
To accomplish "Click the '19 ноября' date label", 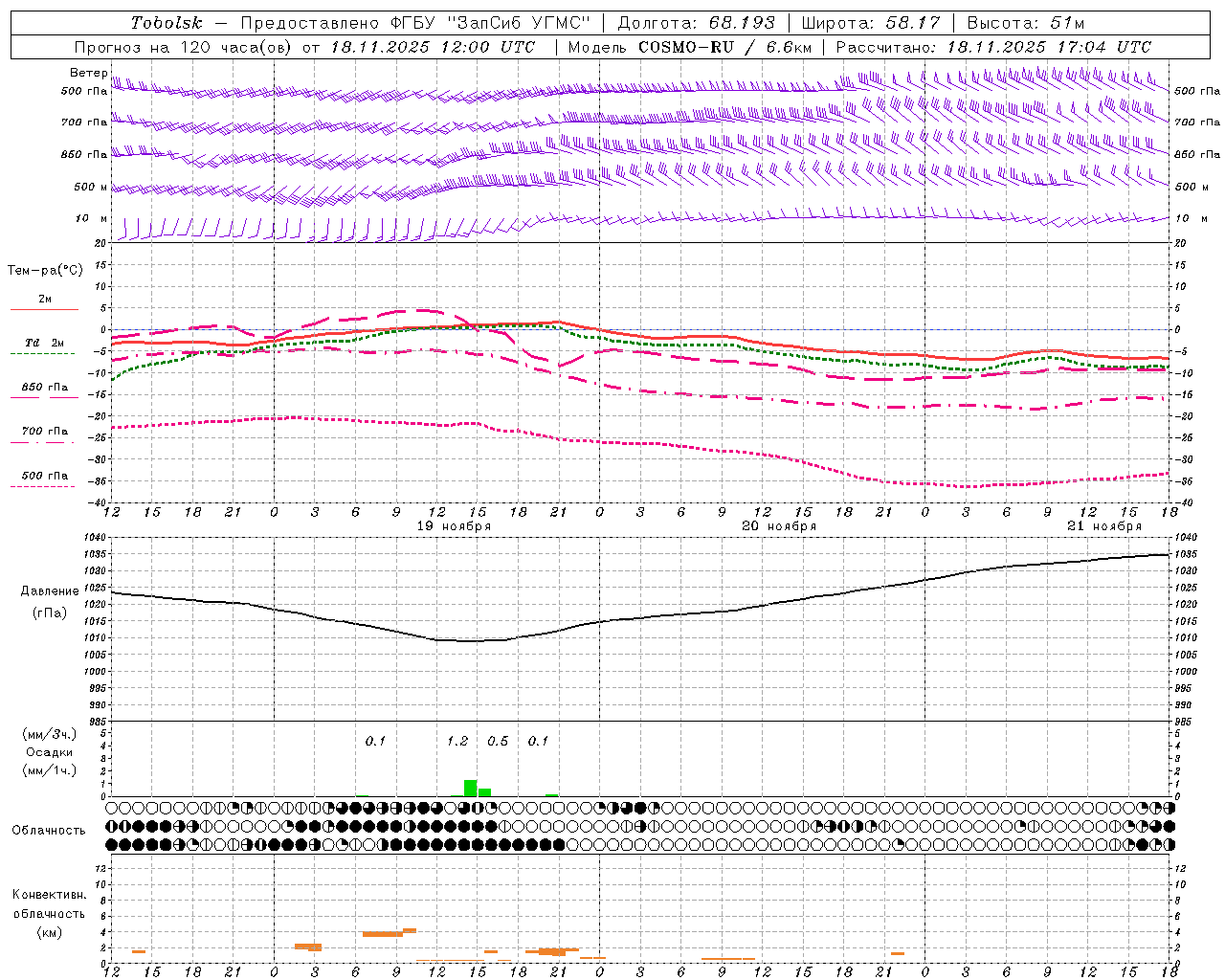I will click(454, 526).
